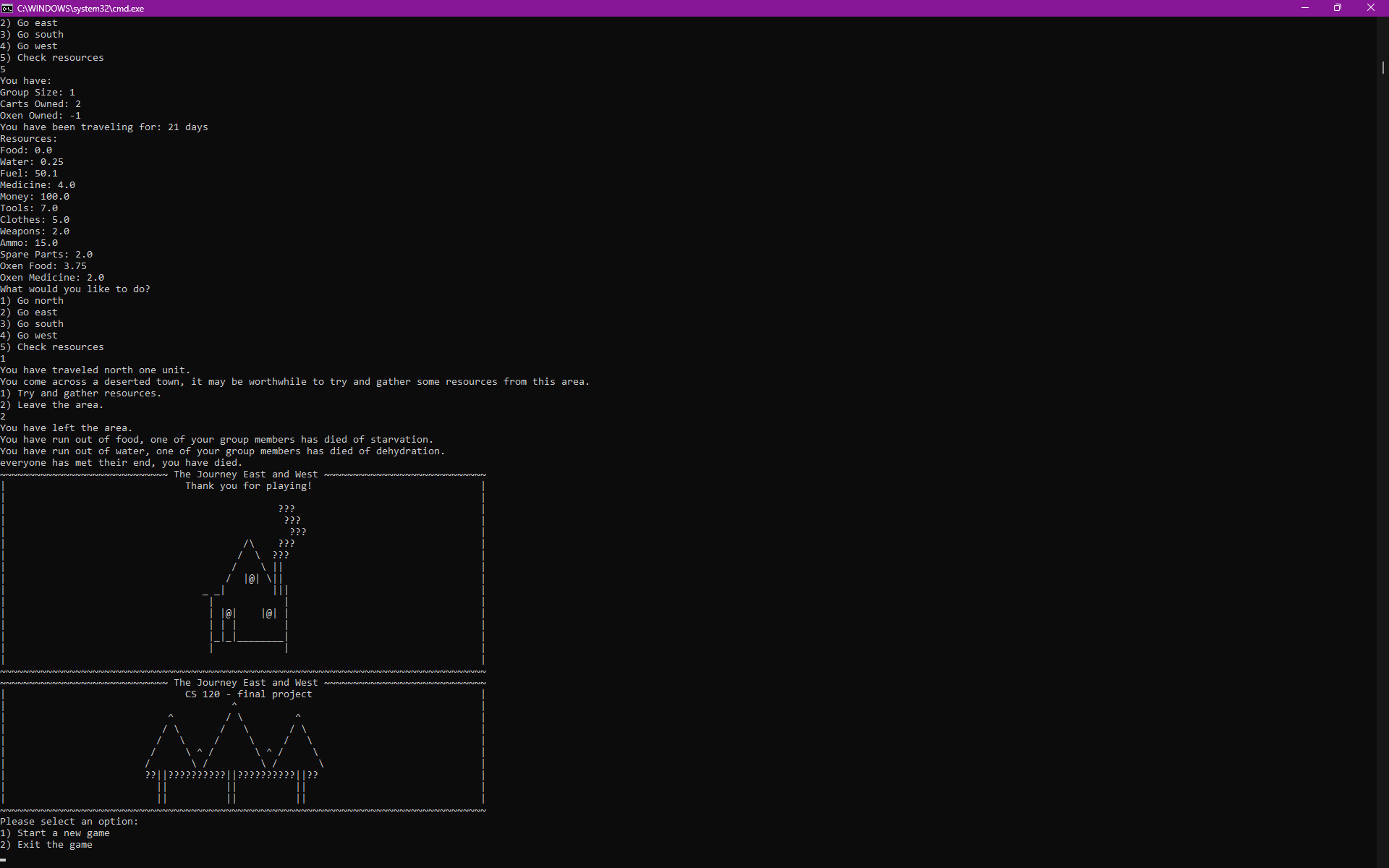
Task: Click the "The Journey East and West" header line
Action: click(245, 474)
